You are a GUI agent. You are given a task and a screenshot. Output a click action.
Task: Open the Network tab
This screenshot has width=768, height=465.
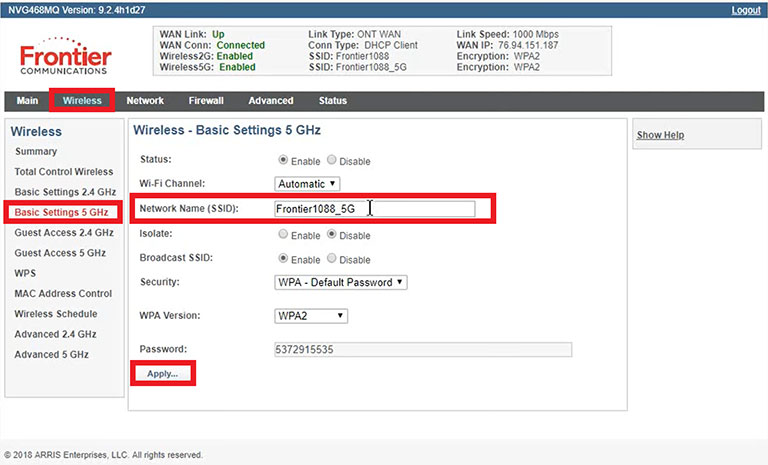coord(145,100)
